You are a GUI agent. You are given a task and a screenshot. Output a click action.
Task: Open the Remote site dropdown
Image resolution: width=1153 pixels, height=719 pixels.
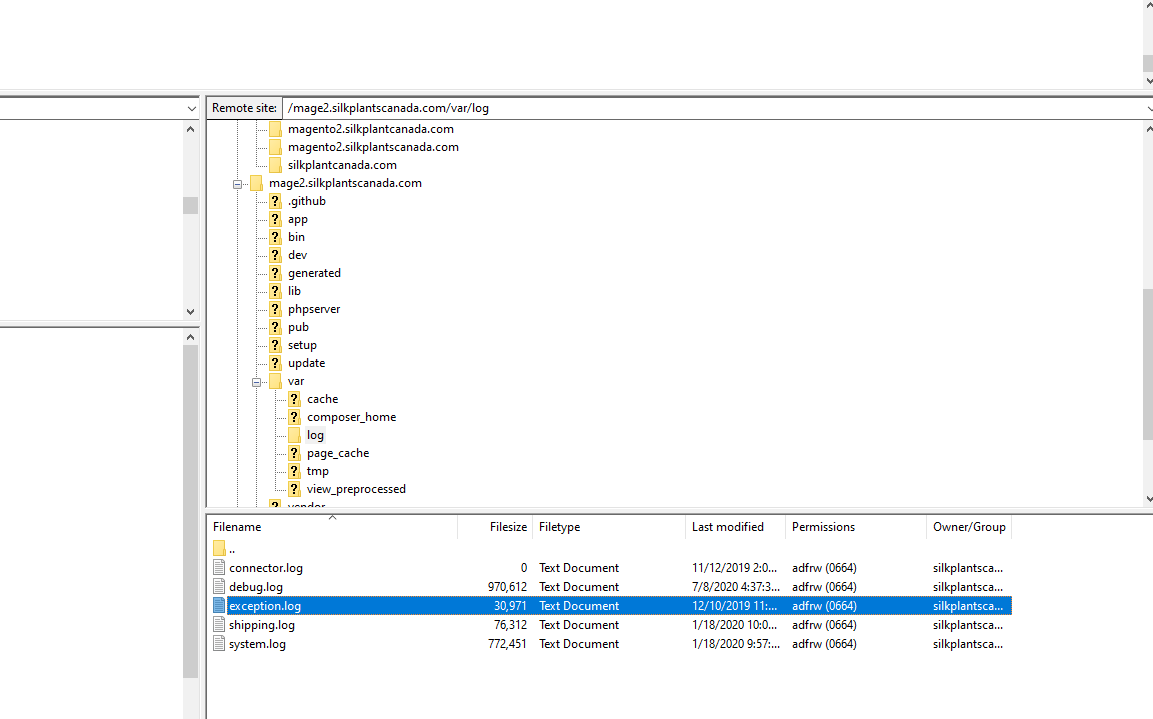pos(1146,107)
